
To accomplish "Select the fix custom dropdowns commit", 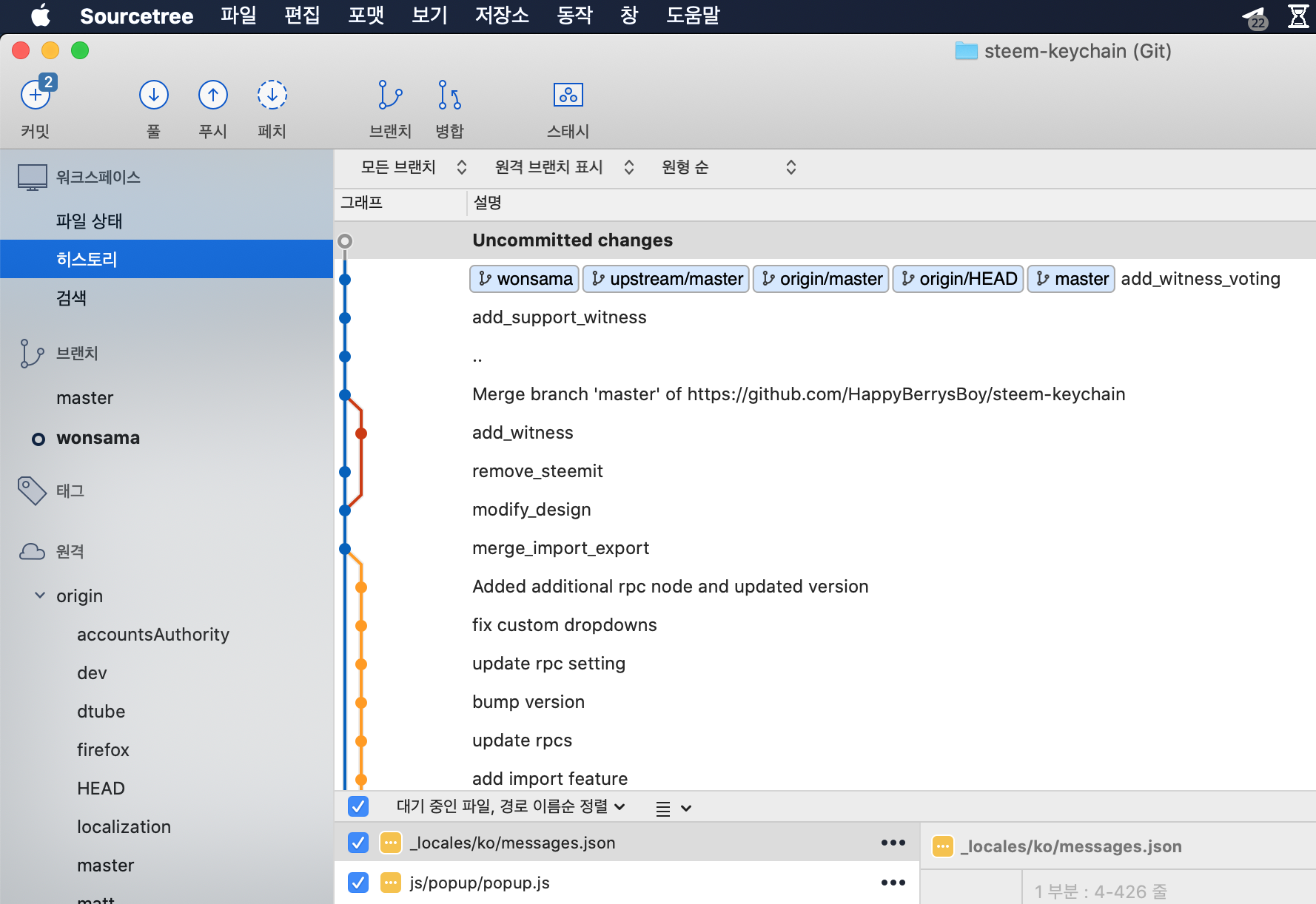I will tap(825, 625).
